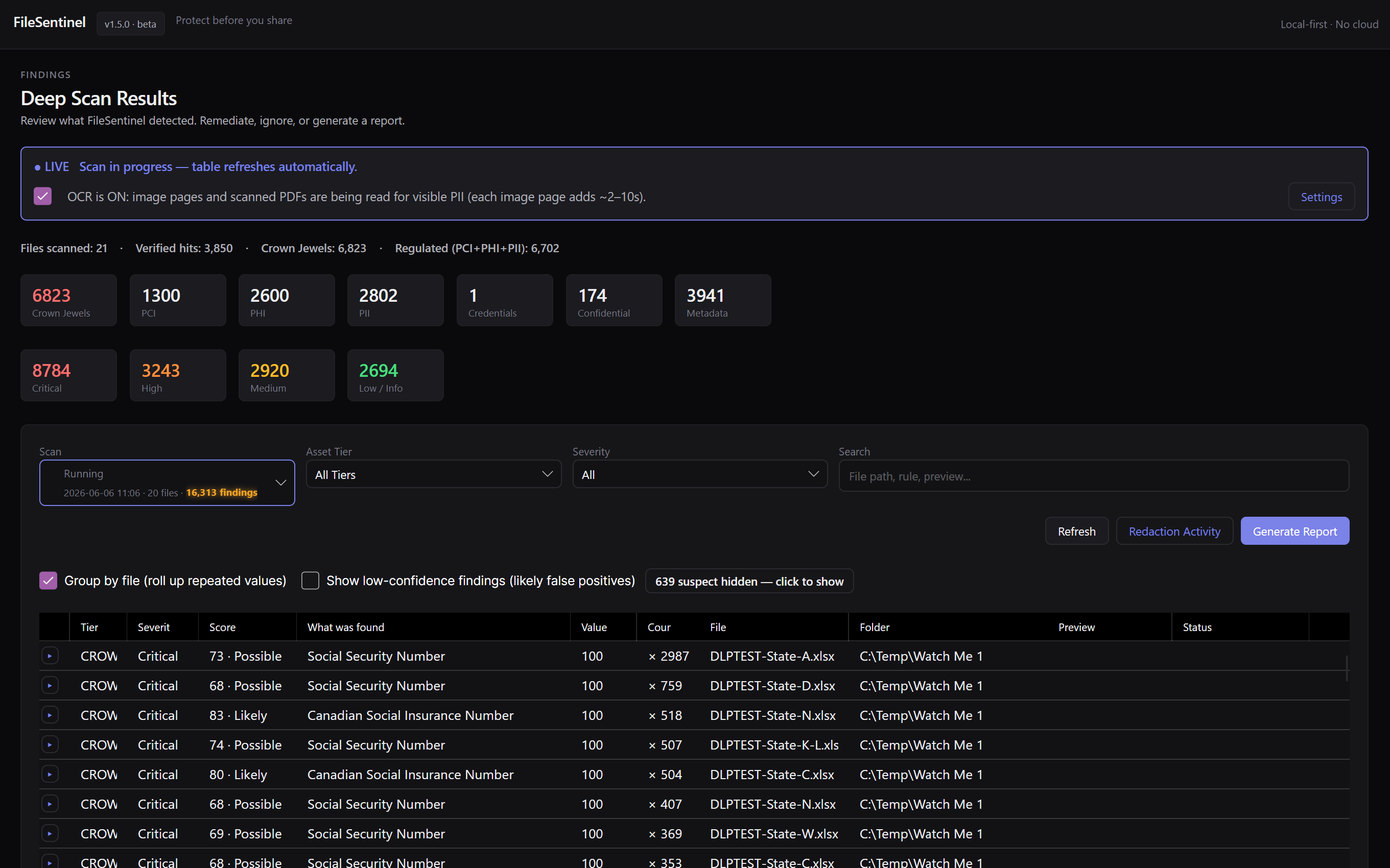This screenshot has width=1390, height=868.
Task: Click the × 369 count cell
Action: (x=665, y=834)
